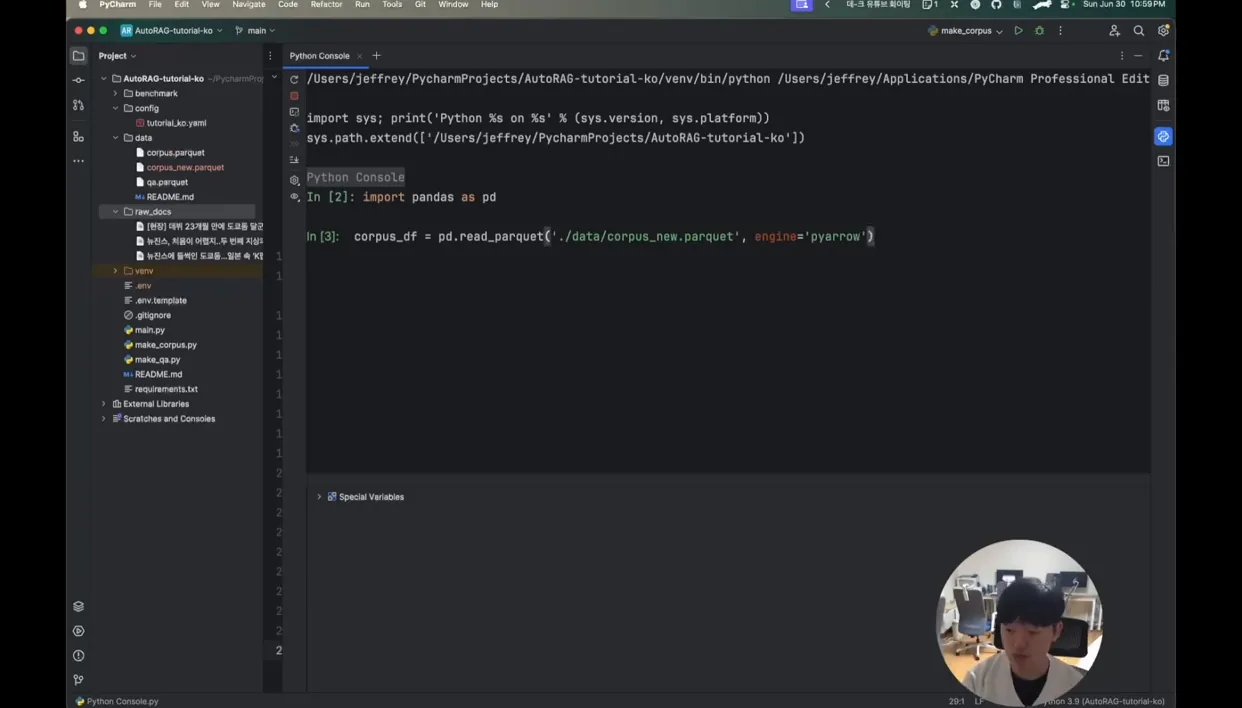Open console settings gear icon
The height and width of the screenshot is (708, 1242).
294,180
